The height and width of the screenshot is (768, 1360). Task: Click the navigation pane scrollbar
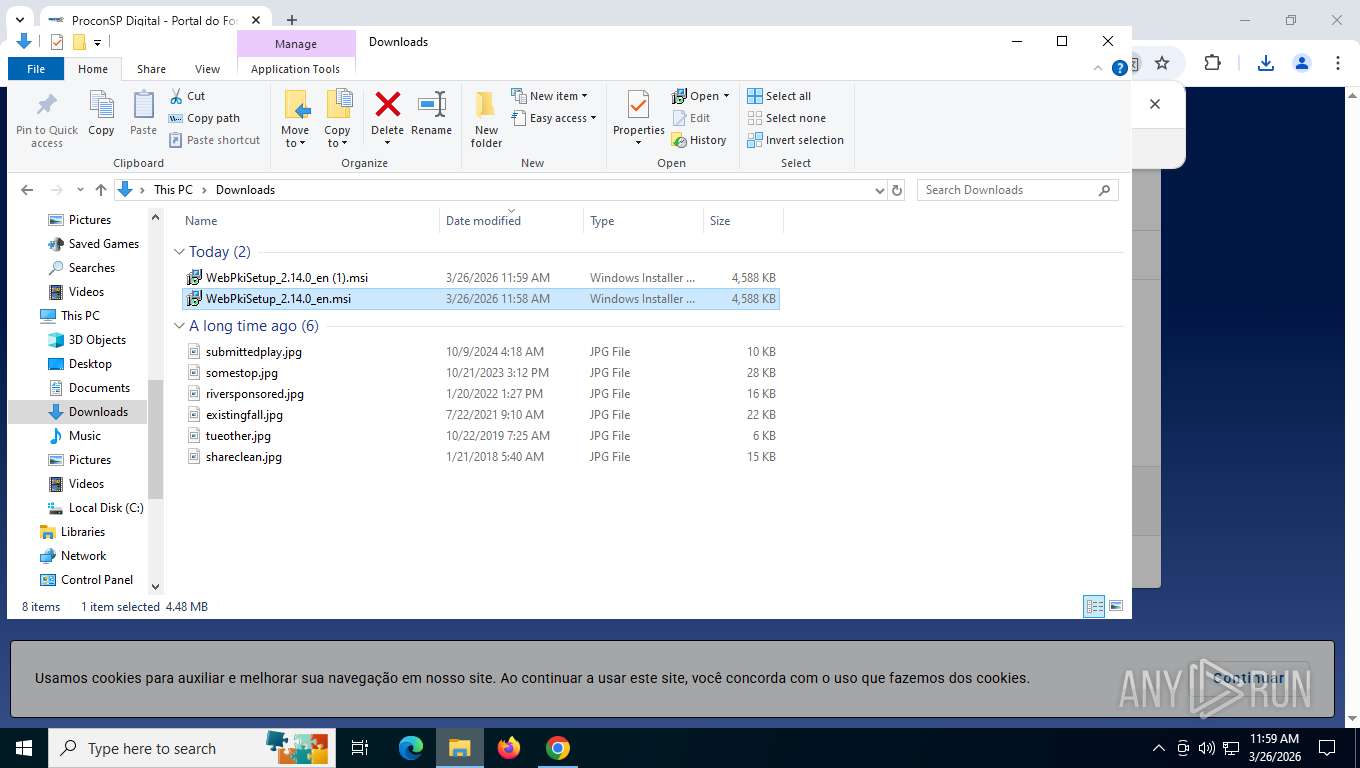pos(155,439)
